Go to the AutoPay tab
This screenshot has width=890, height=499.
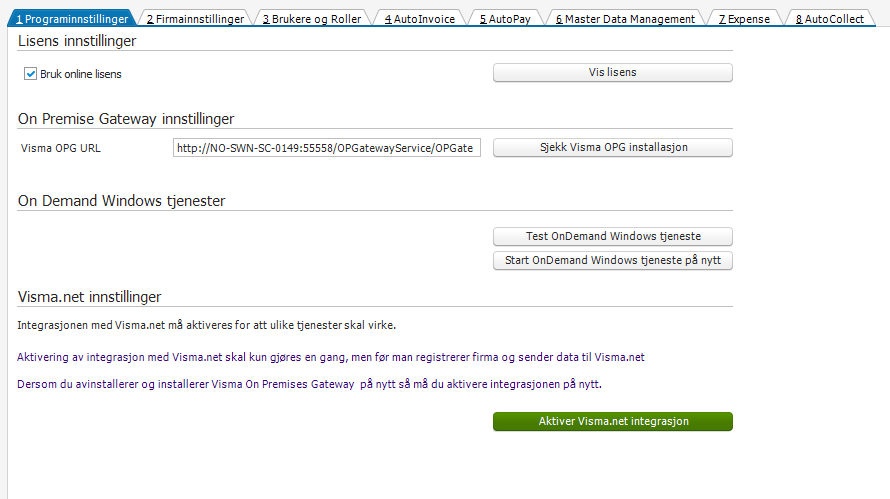[505, 19]
